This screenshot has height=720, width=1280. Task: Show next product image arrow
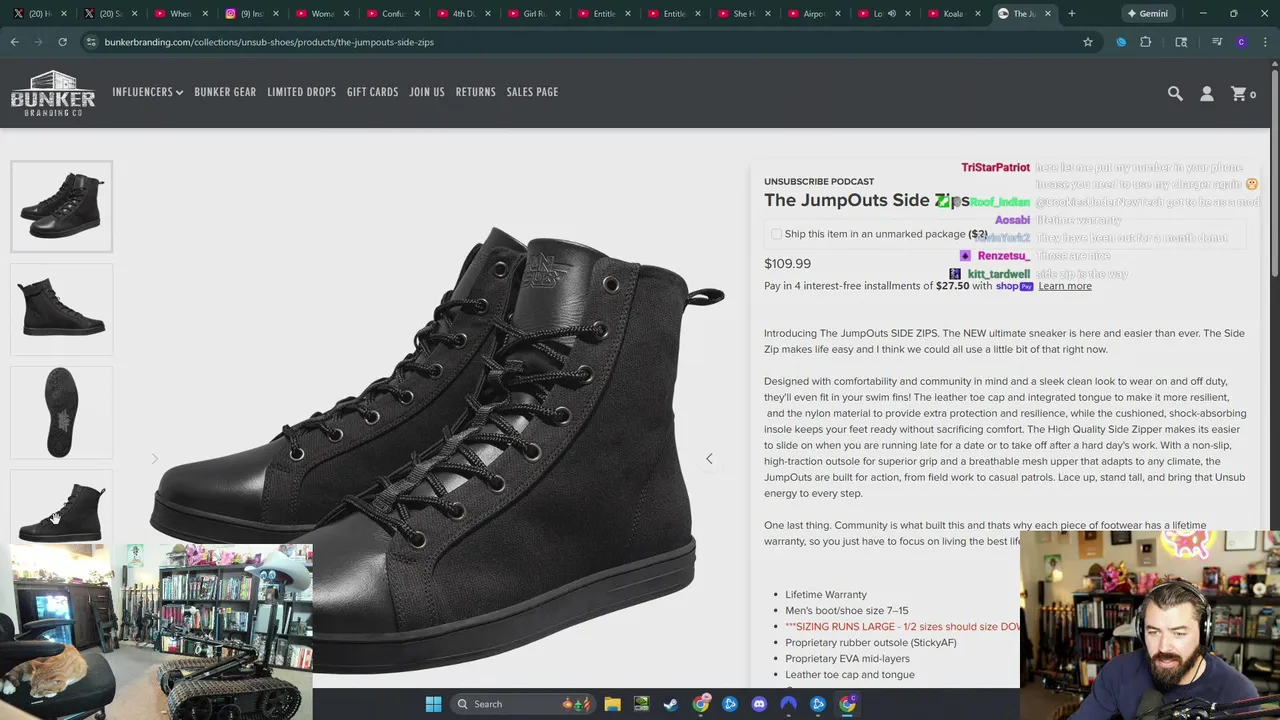[x=709, y=459]
